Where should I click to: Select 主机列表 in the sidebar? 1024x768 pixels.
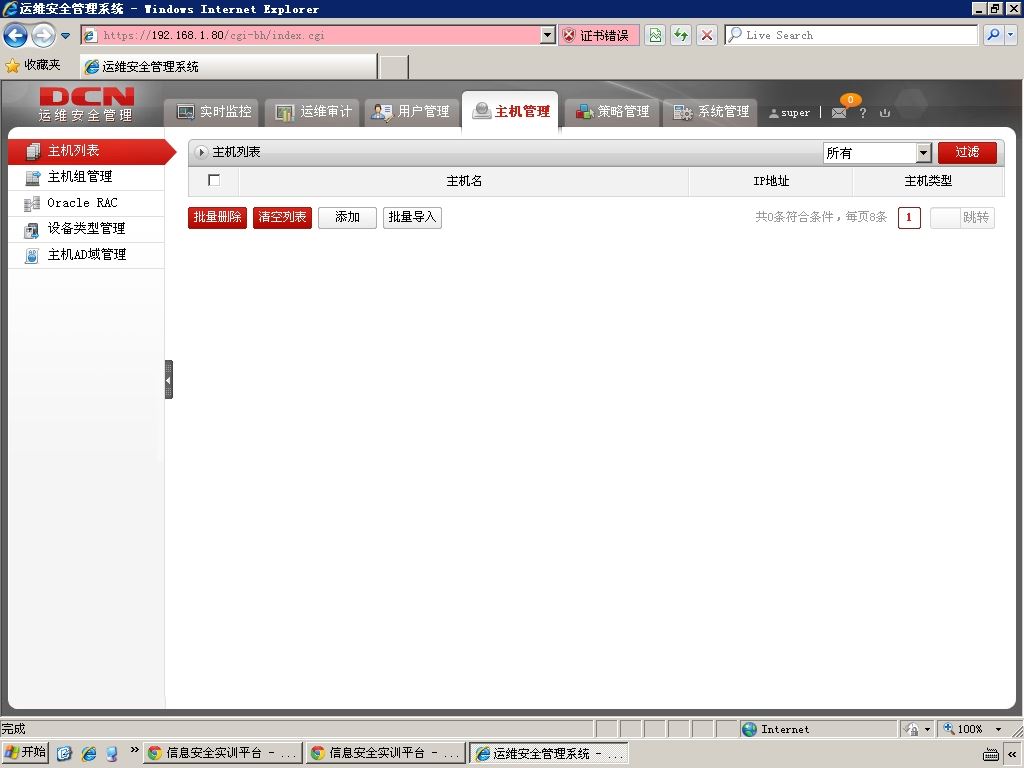coord(88,151)
